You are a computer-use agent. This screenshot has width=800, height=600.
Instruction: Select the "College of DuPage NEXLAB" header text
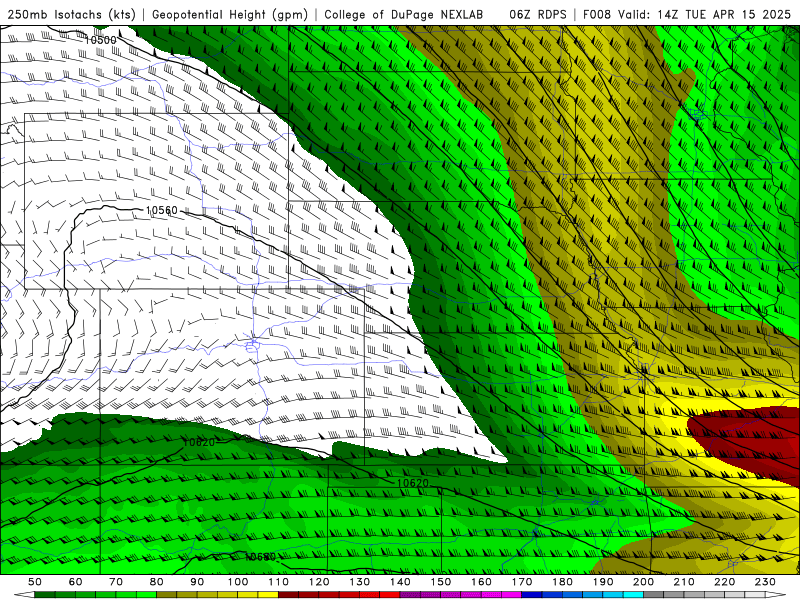(x=404, y=15)
